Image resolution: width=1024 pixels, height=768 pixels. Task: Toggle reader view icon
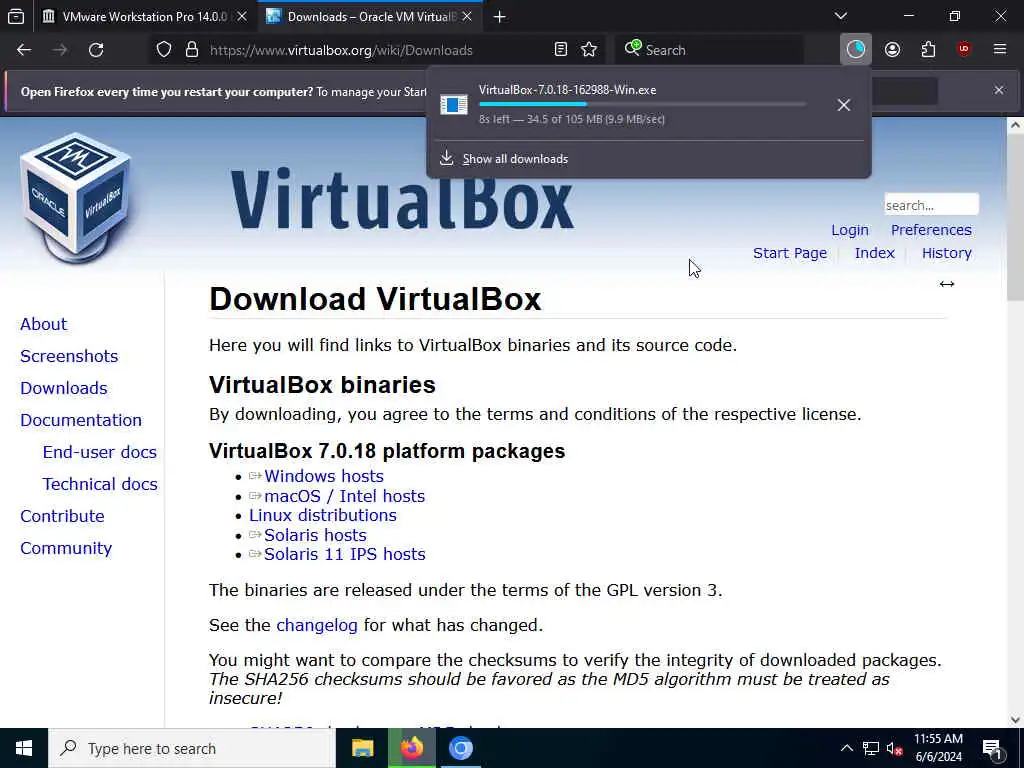point(560,50)
